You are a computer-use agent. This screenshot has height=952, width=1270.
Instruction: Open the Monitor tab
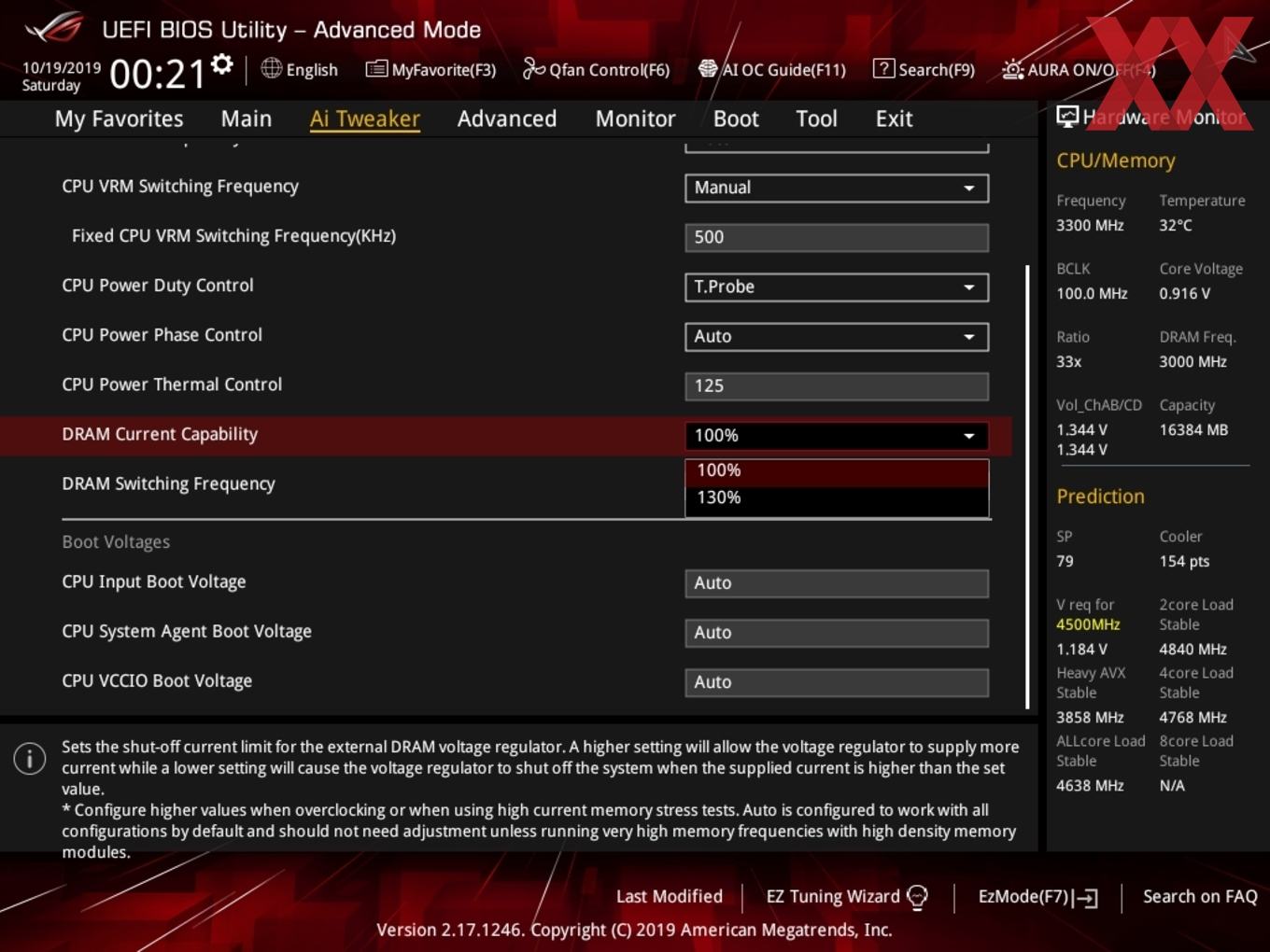click(635, 119)
